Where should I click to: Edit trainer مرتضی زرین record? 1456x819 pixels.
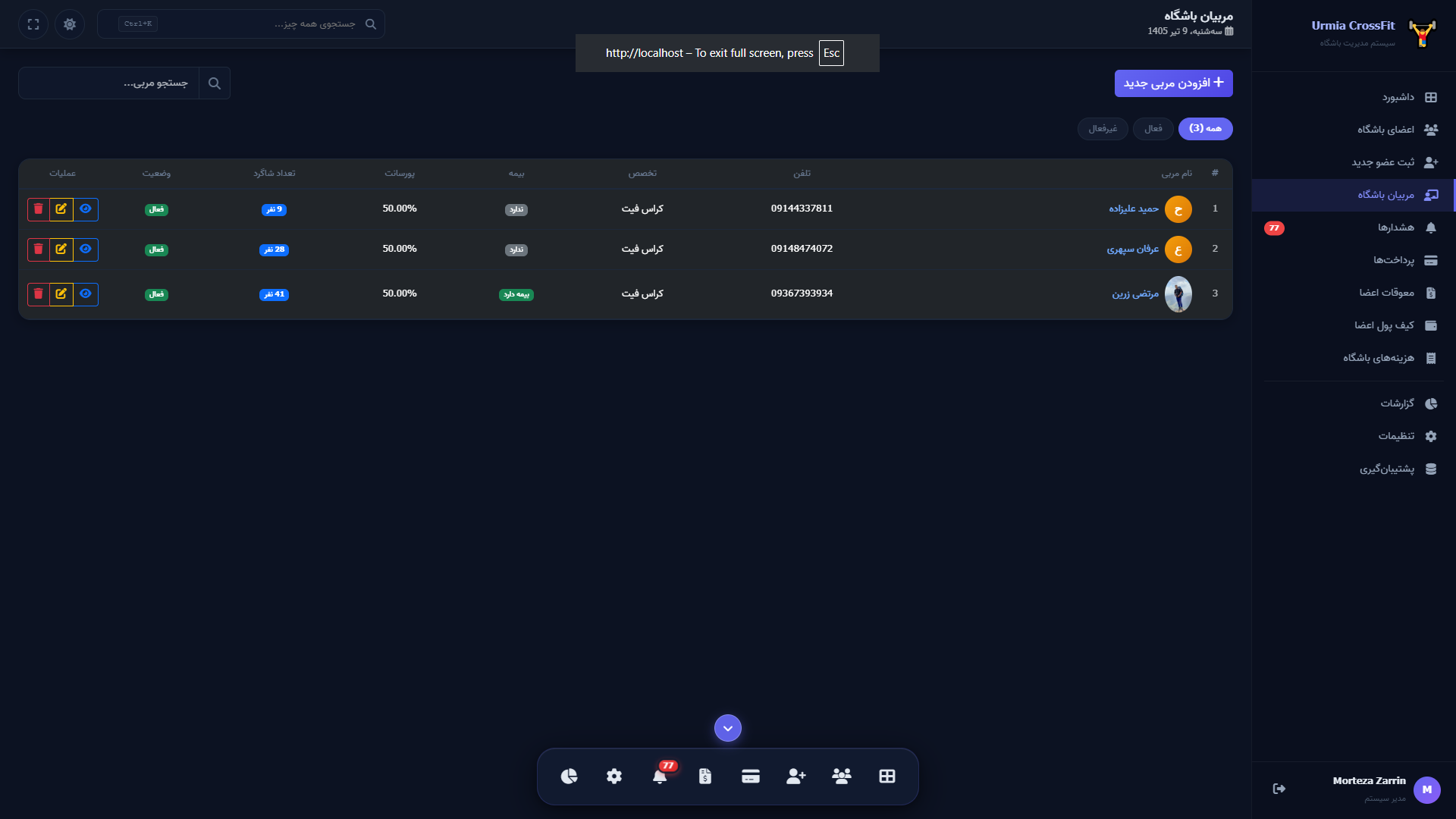click(61, 294)
